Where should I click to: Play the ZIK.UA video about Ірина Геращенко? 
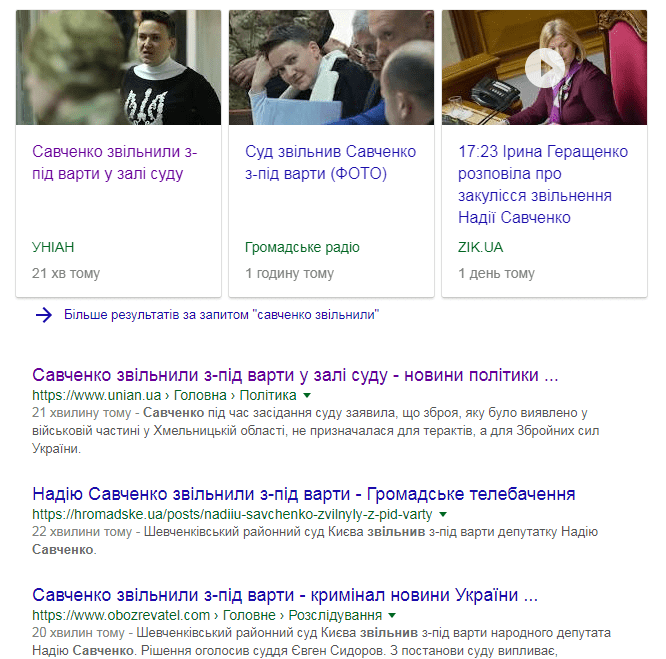[x=545, y=68]
